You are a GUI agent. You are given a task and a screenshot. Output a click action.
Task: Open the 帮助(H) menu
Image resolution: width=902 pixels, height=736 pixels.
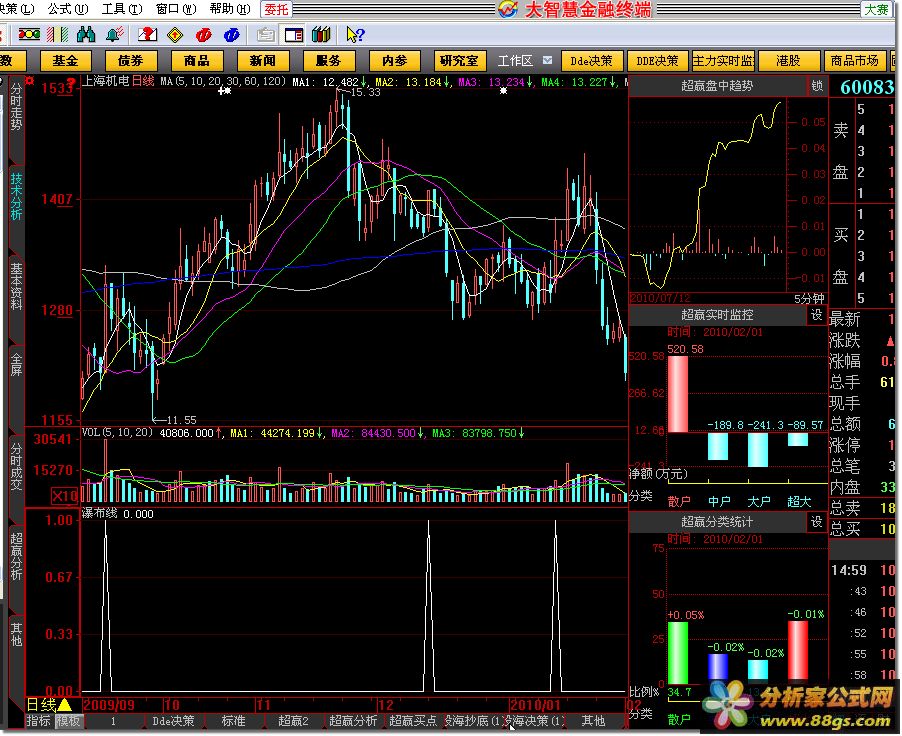230,9
